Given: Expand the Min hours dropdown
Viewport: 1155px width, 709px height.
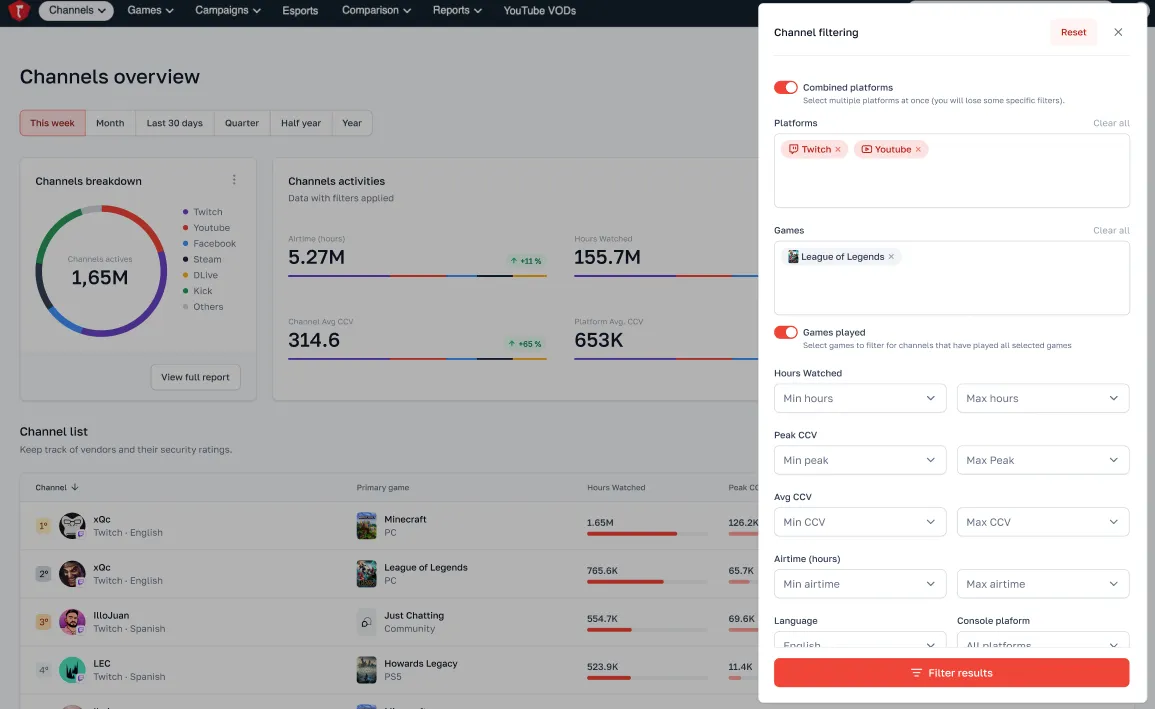Looking at the screenshot, I should click(859, 398).
